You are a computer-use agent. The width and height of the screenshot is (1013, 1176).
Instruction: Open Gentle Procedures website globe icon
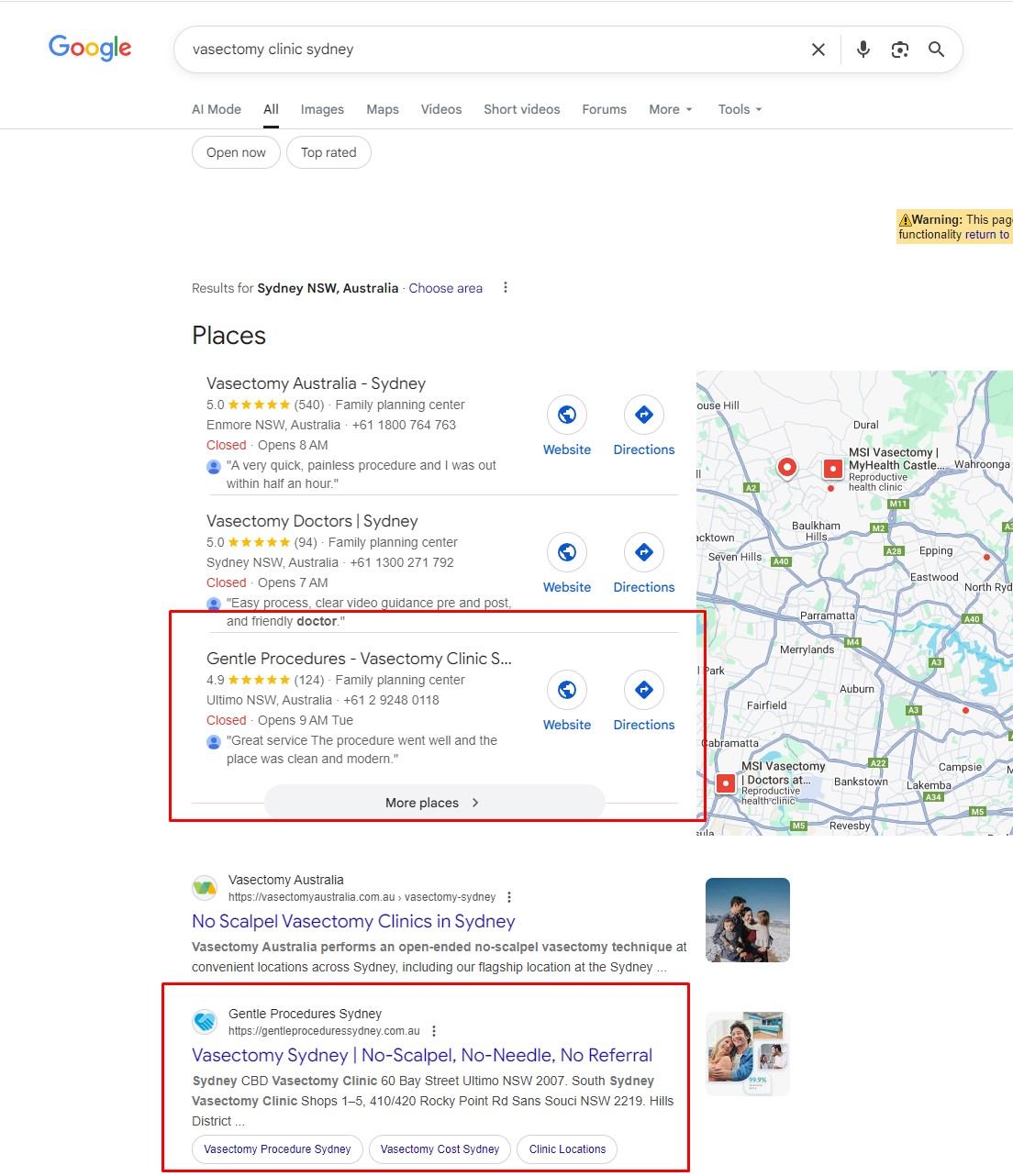pos(567,690)
